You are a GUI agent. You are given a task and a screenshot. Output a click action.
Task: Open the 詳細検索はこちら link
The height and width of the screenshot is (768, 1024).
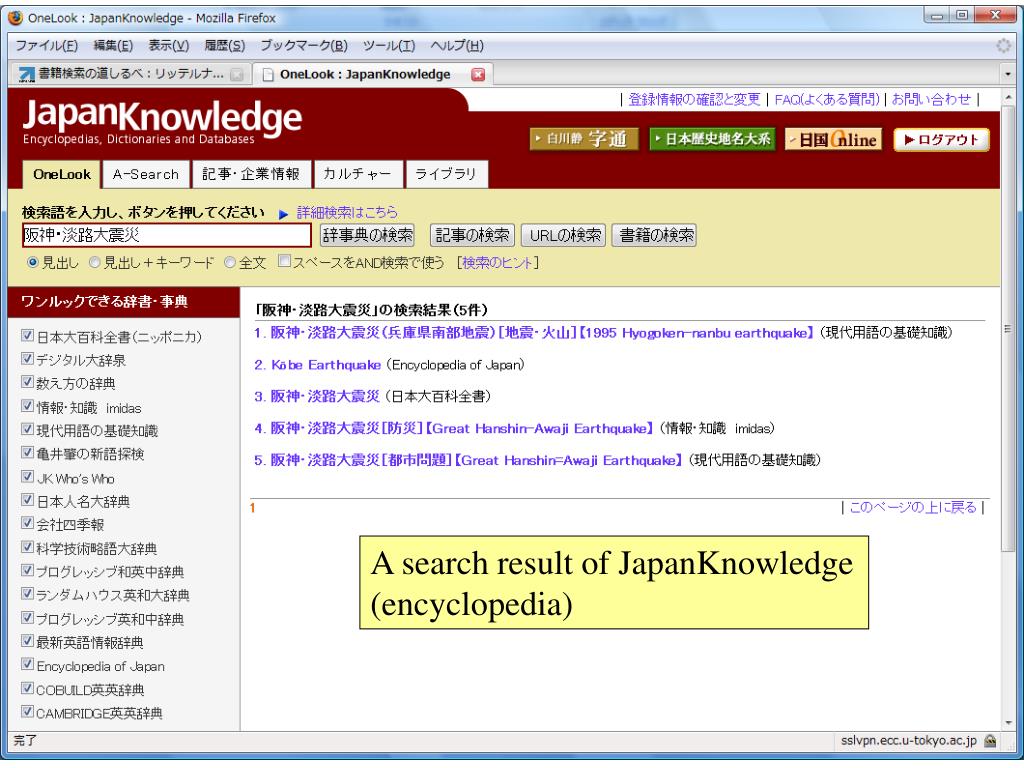(x=347, y=212)
